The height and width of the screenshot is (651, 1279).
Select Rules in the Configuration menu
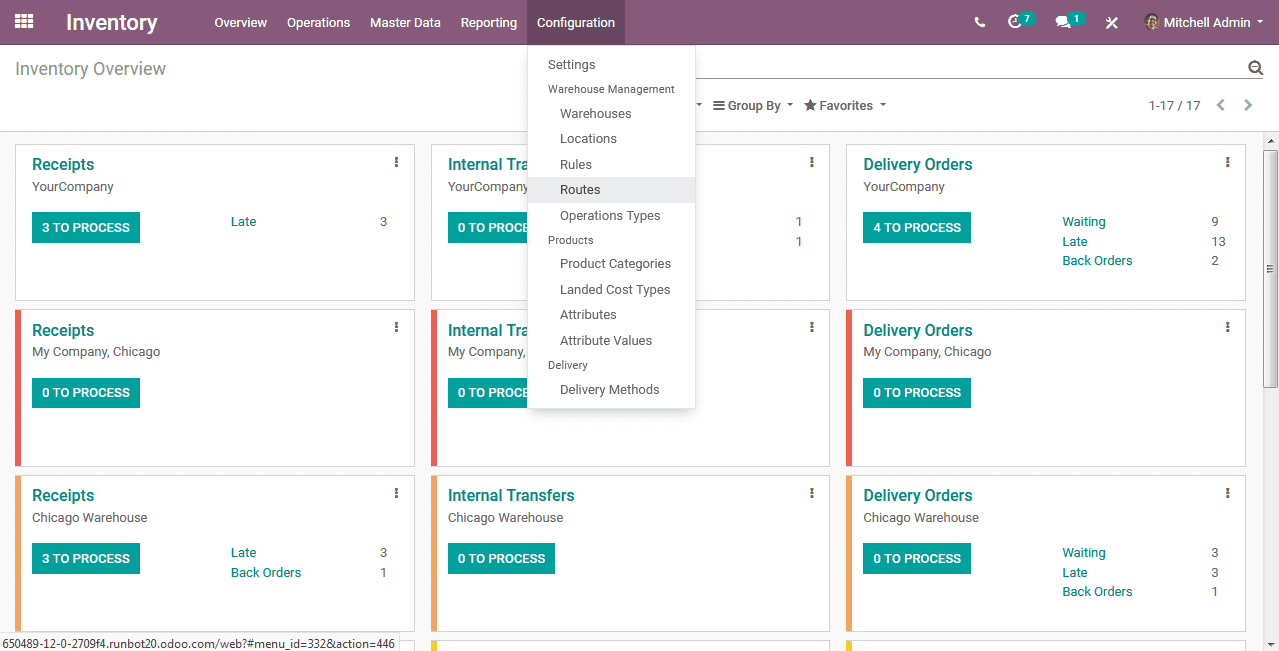pos(611,164)
